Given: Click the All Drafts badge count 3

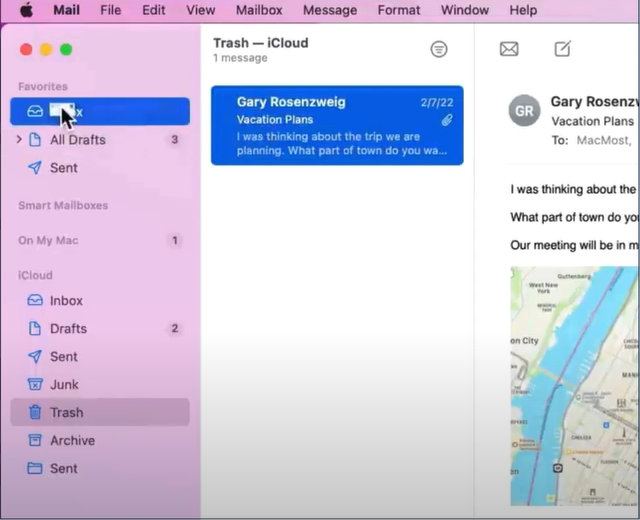Looking at the screenshot, I should [175, 140].
